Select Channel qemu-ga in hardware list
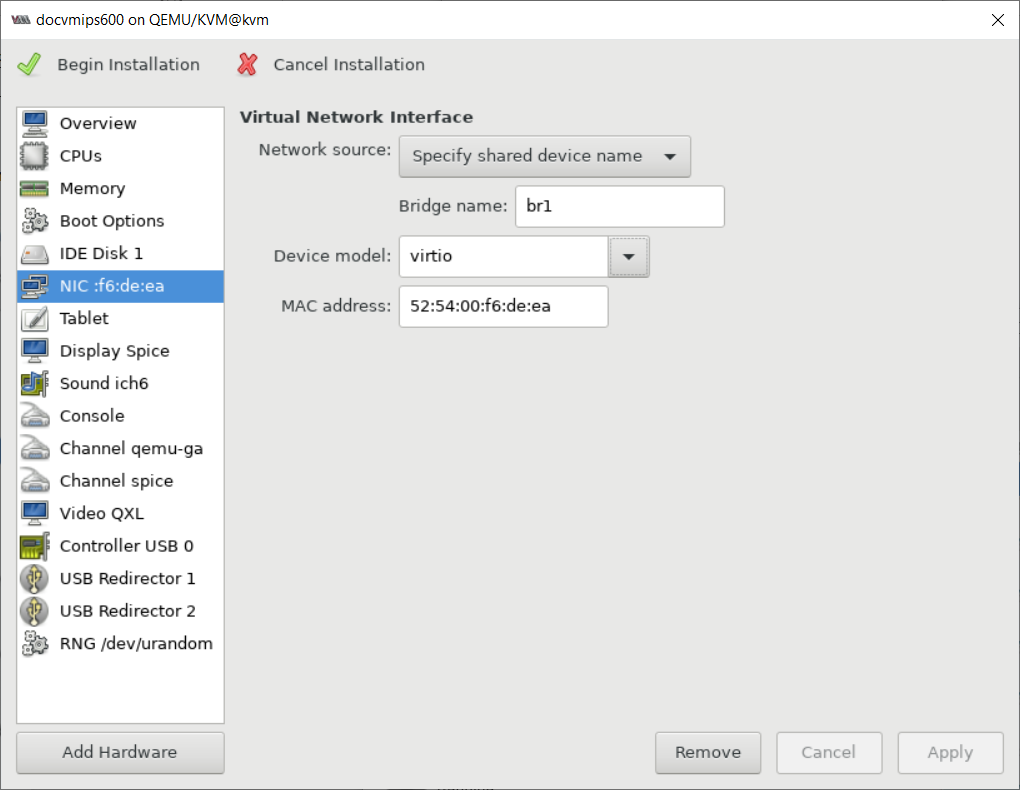1020x790 pixels. coord(120,448)
